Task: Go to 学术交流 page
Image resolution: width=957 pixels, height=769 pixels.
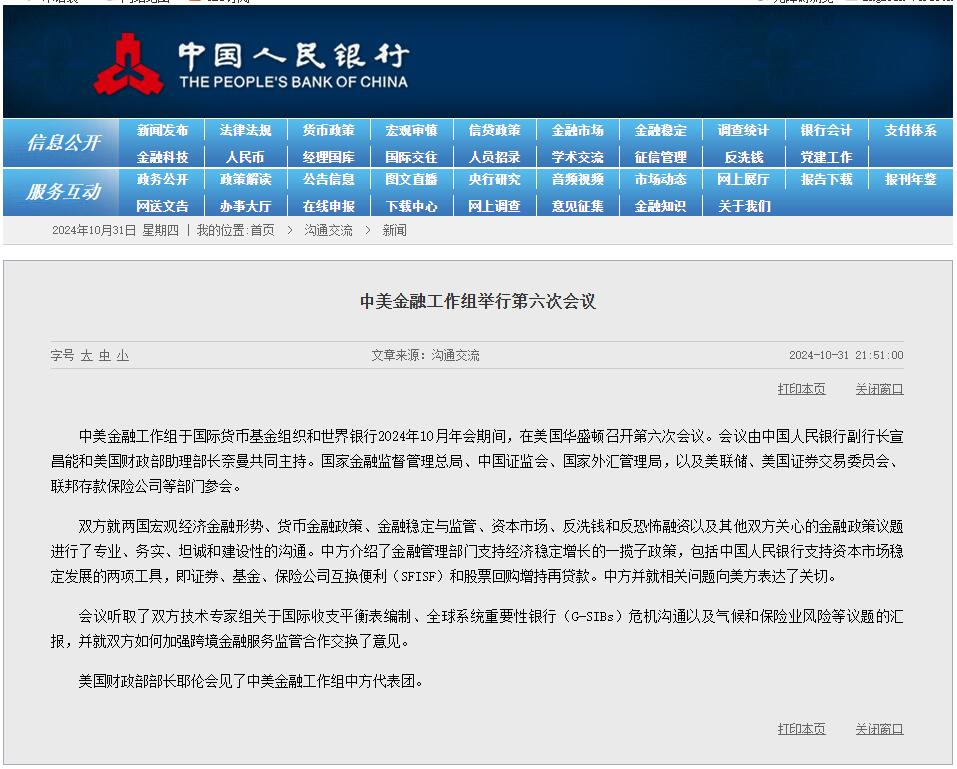Action: (x=577, y=157)
